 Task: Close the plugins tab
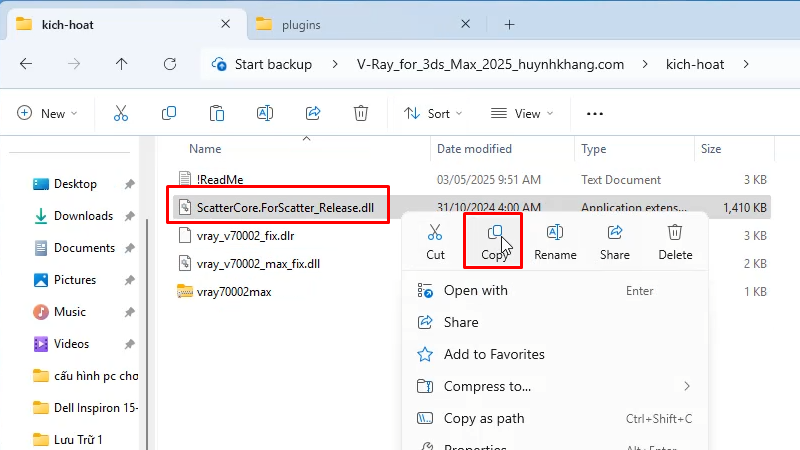click(465, 24)
